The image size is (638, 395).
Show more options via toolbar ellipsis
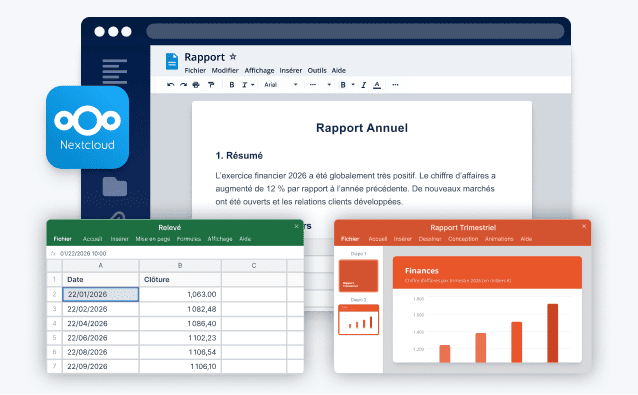pos(395,85)
